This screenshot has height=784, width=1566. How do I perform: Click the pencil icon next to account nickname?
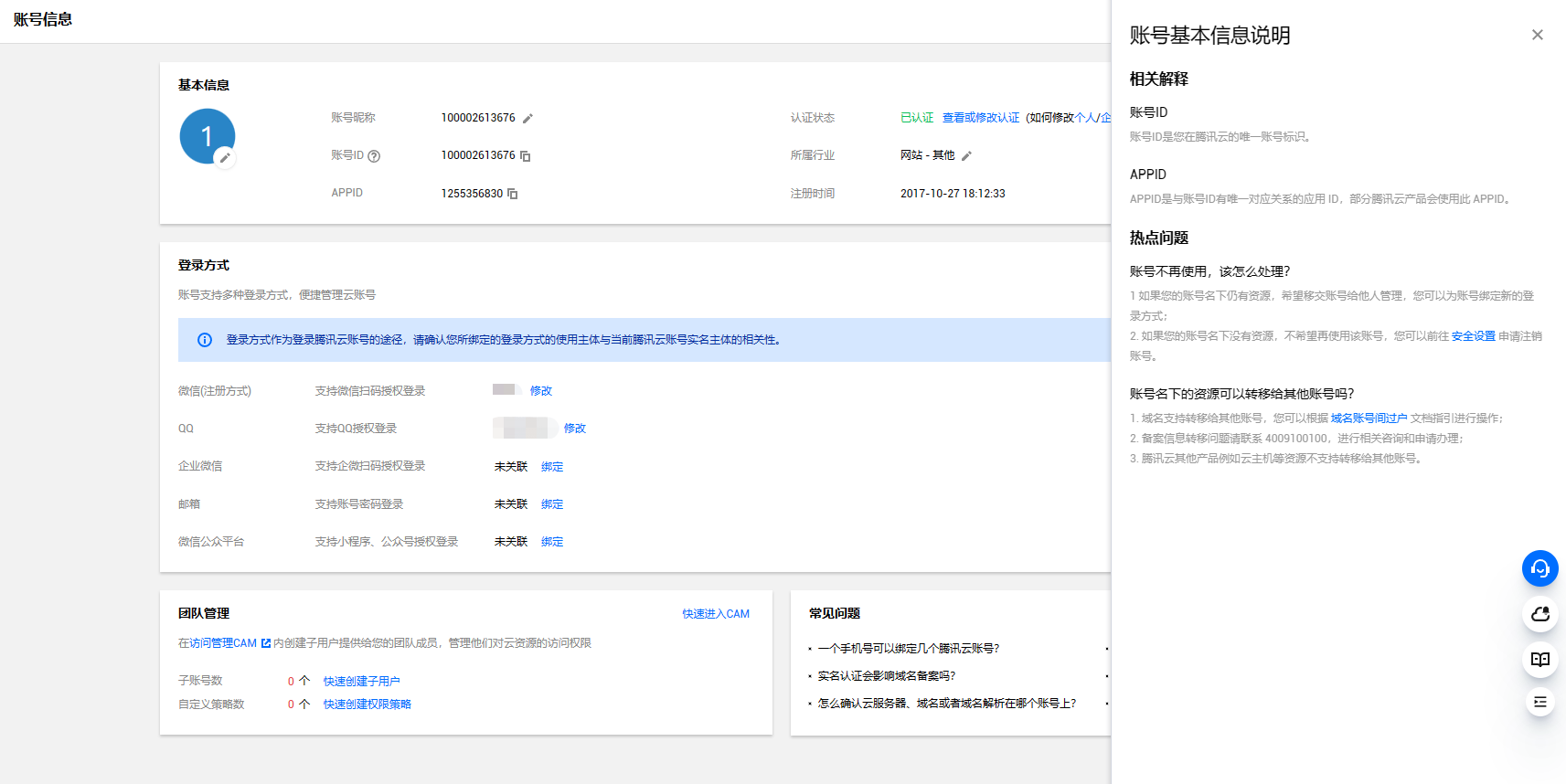tap(527, 119)
